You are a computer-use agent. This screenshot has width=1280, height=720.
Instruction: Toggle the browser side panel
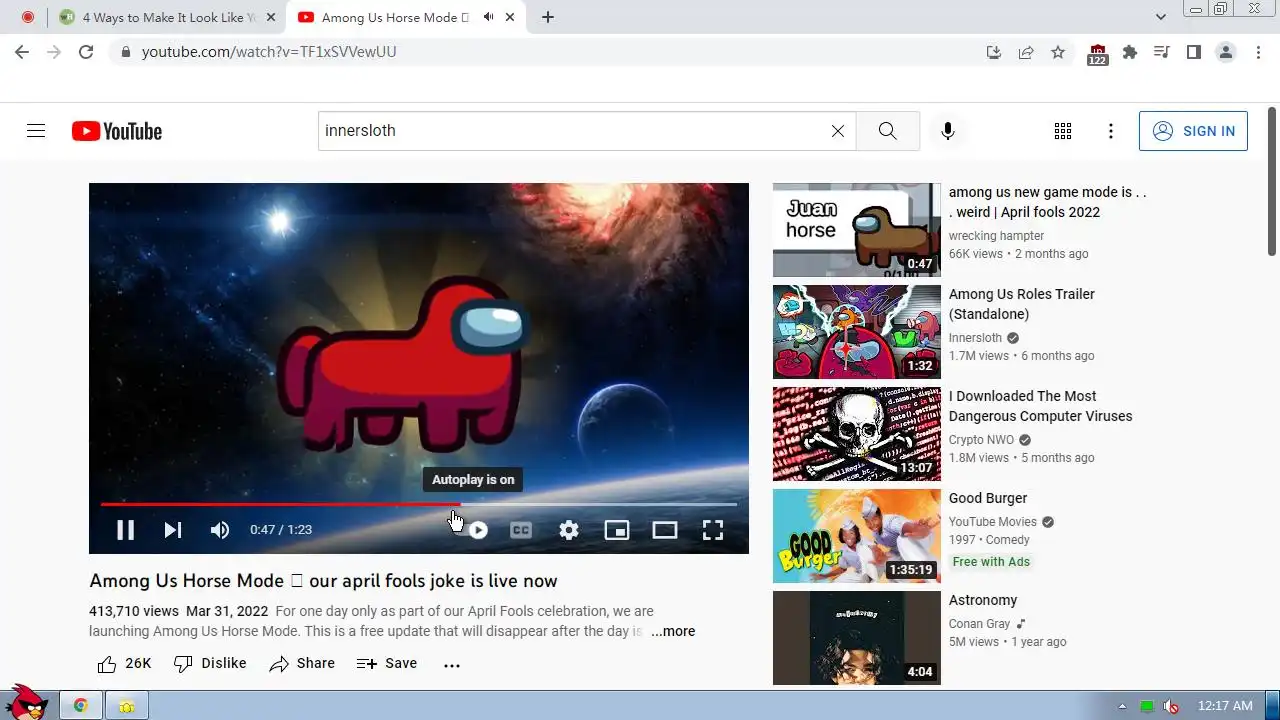click(1194, 52)
